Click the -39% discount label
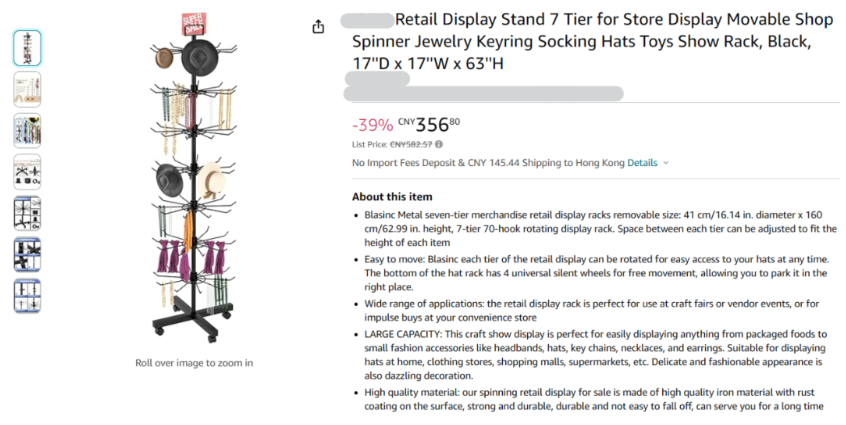 [372, 126]
